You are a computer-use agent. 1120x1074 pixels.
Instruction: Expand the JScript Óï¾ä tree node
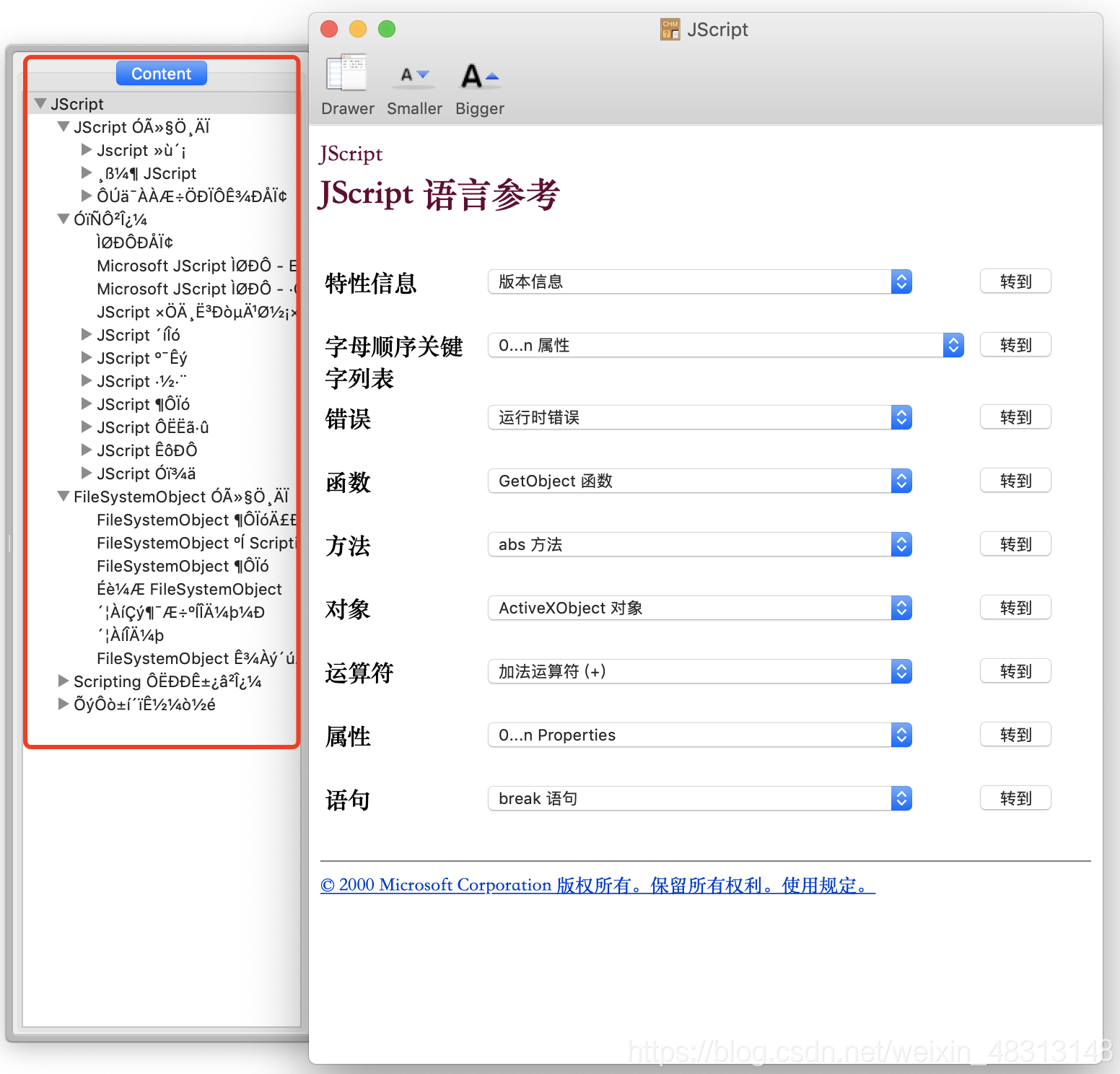87,473
